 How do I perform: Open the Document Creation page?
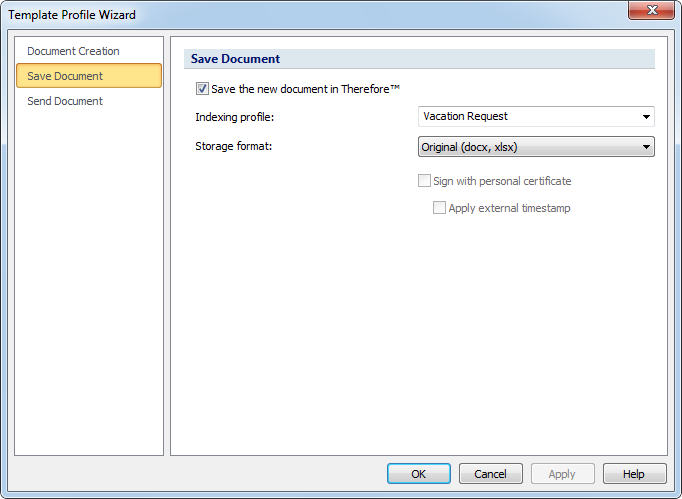coord(73,51)
